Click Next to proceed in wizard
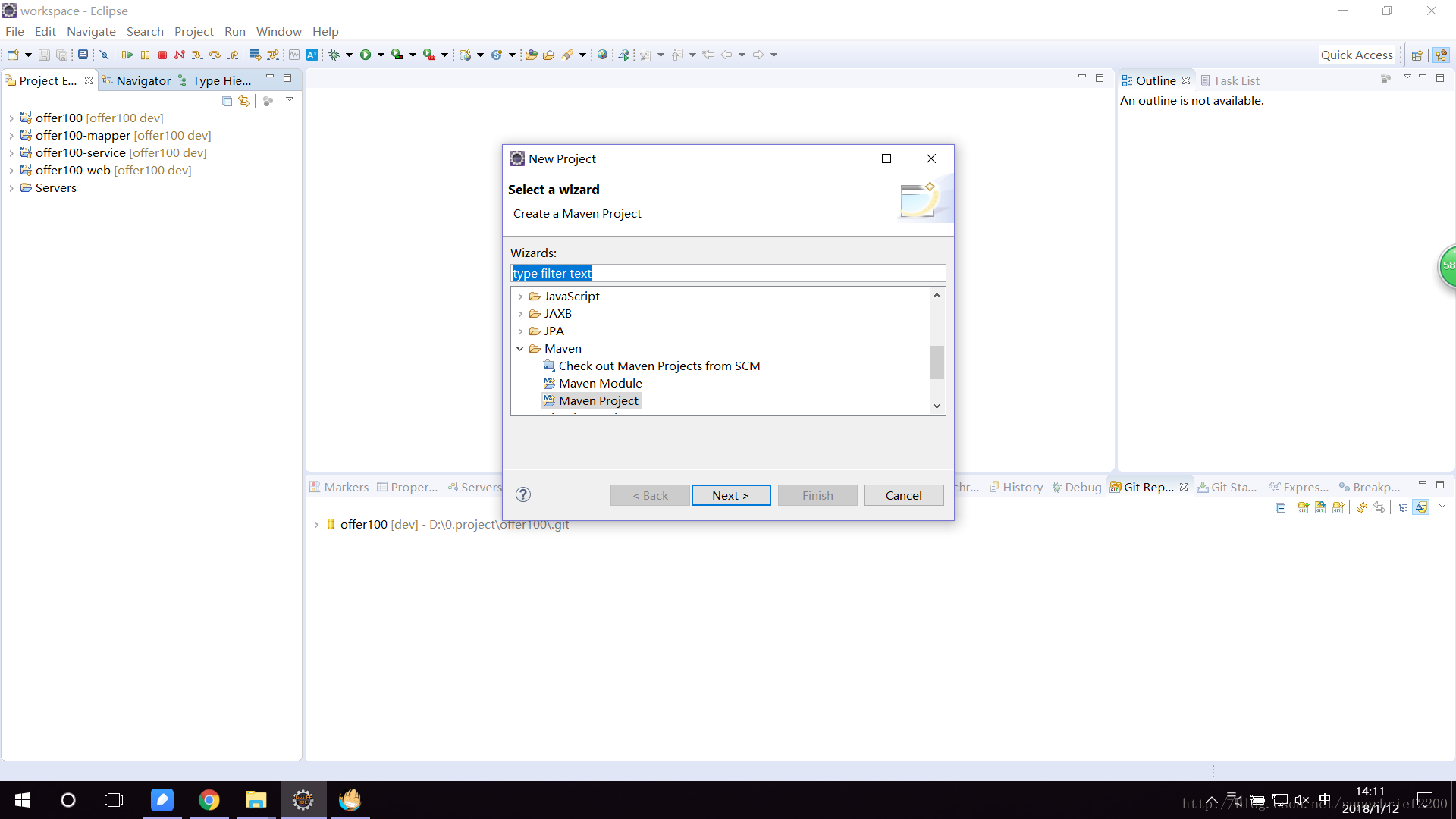 pos(731,495)
